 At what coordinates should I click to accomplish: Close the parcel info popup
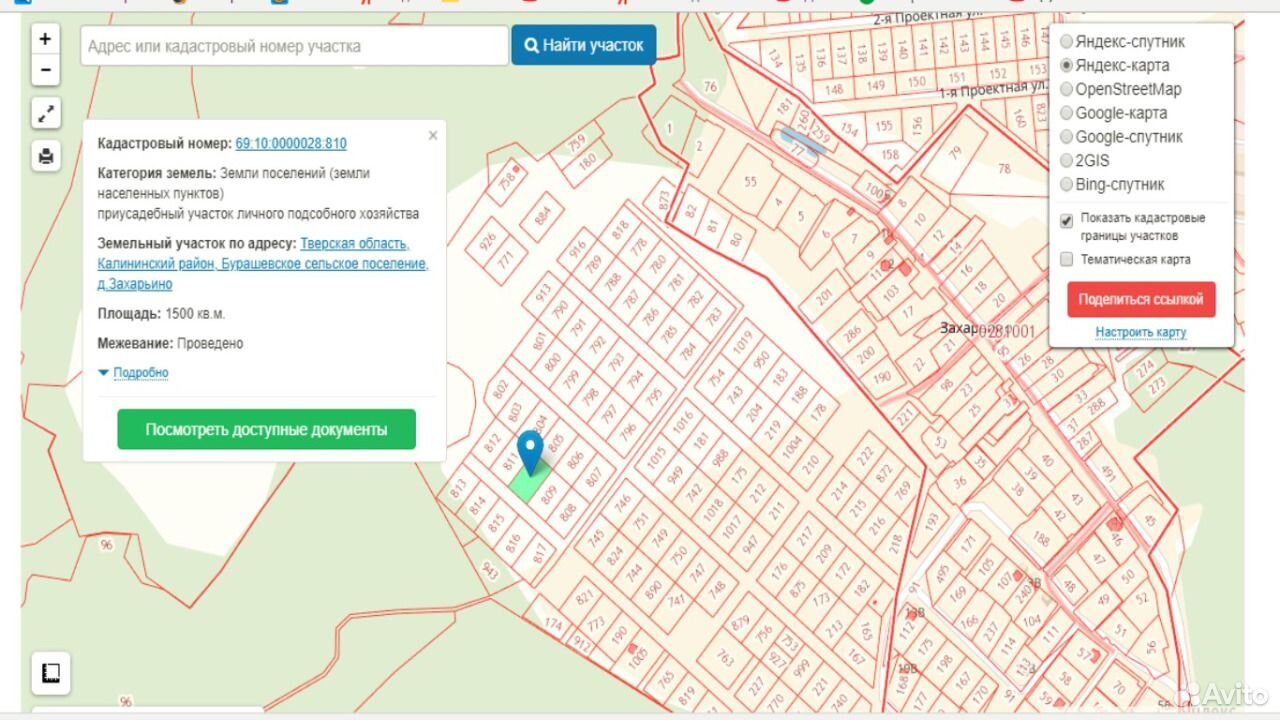point(433,136)
